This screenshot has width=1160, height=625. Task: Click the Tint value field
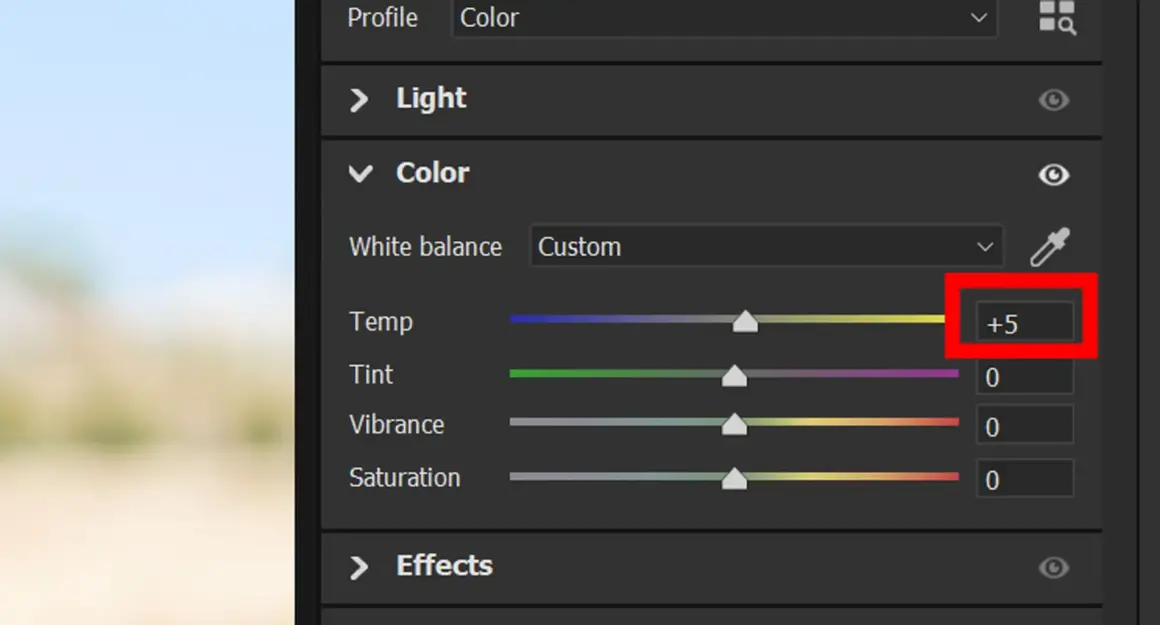[x=1024, y=377]
